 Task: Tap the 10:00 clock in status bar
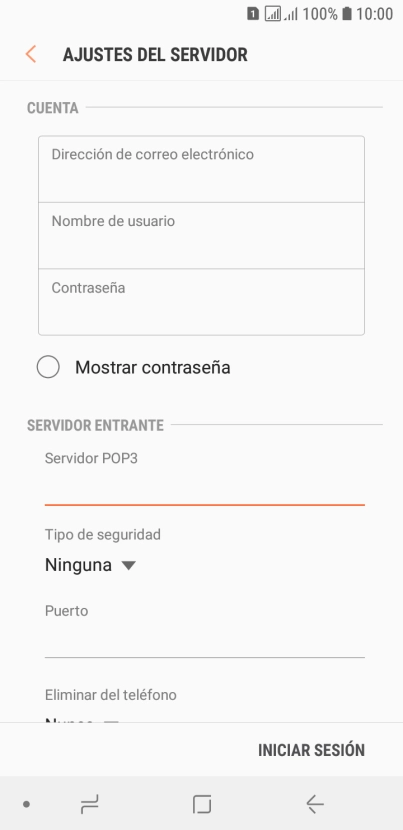click(x=374, y=14)
